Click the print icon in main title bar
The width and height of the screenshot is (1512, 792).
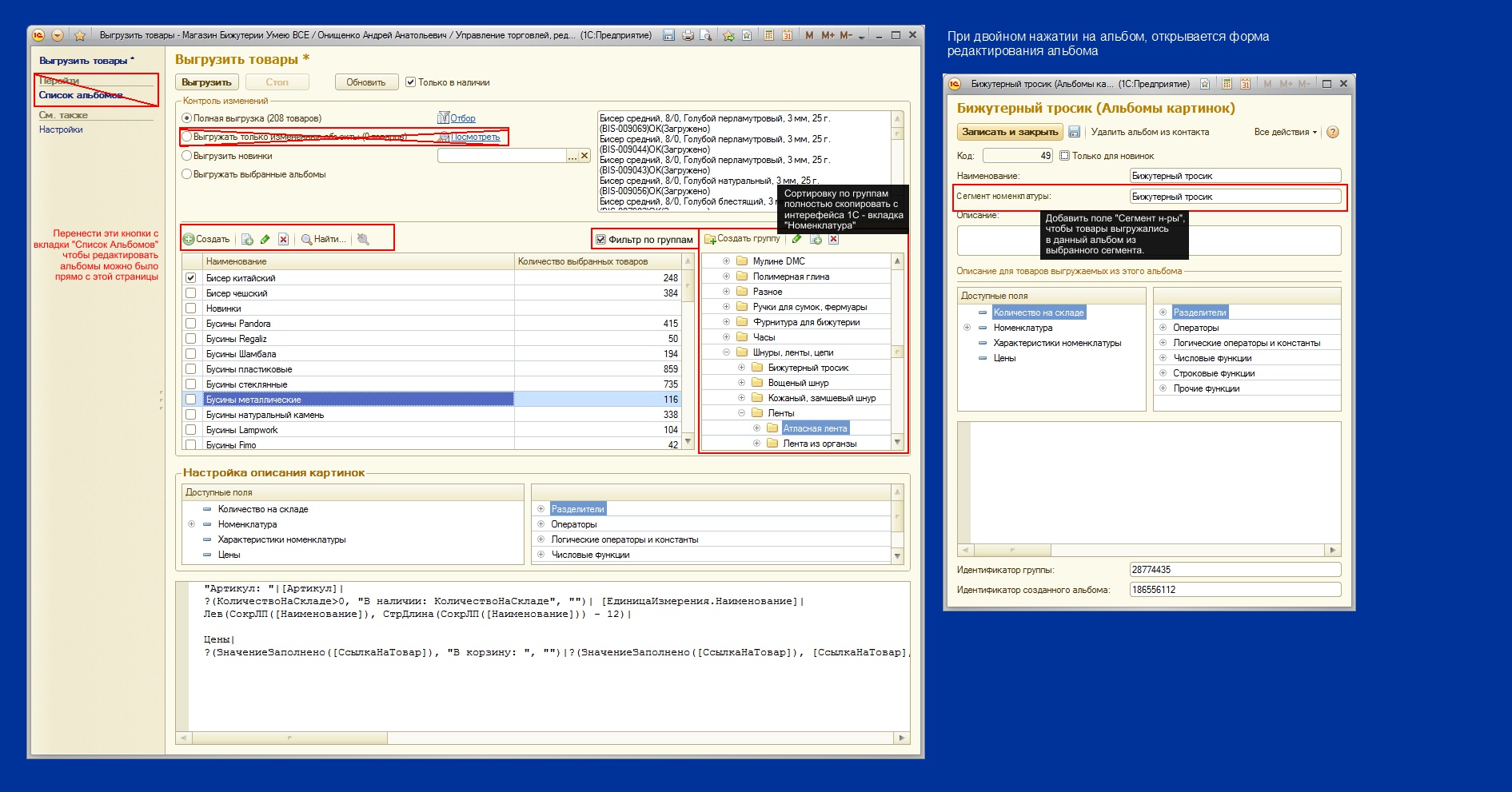pos(688,36)
